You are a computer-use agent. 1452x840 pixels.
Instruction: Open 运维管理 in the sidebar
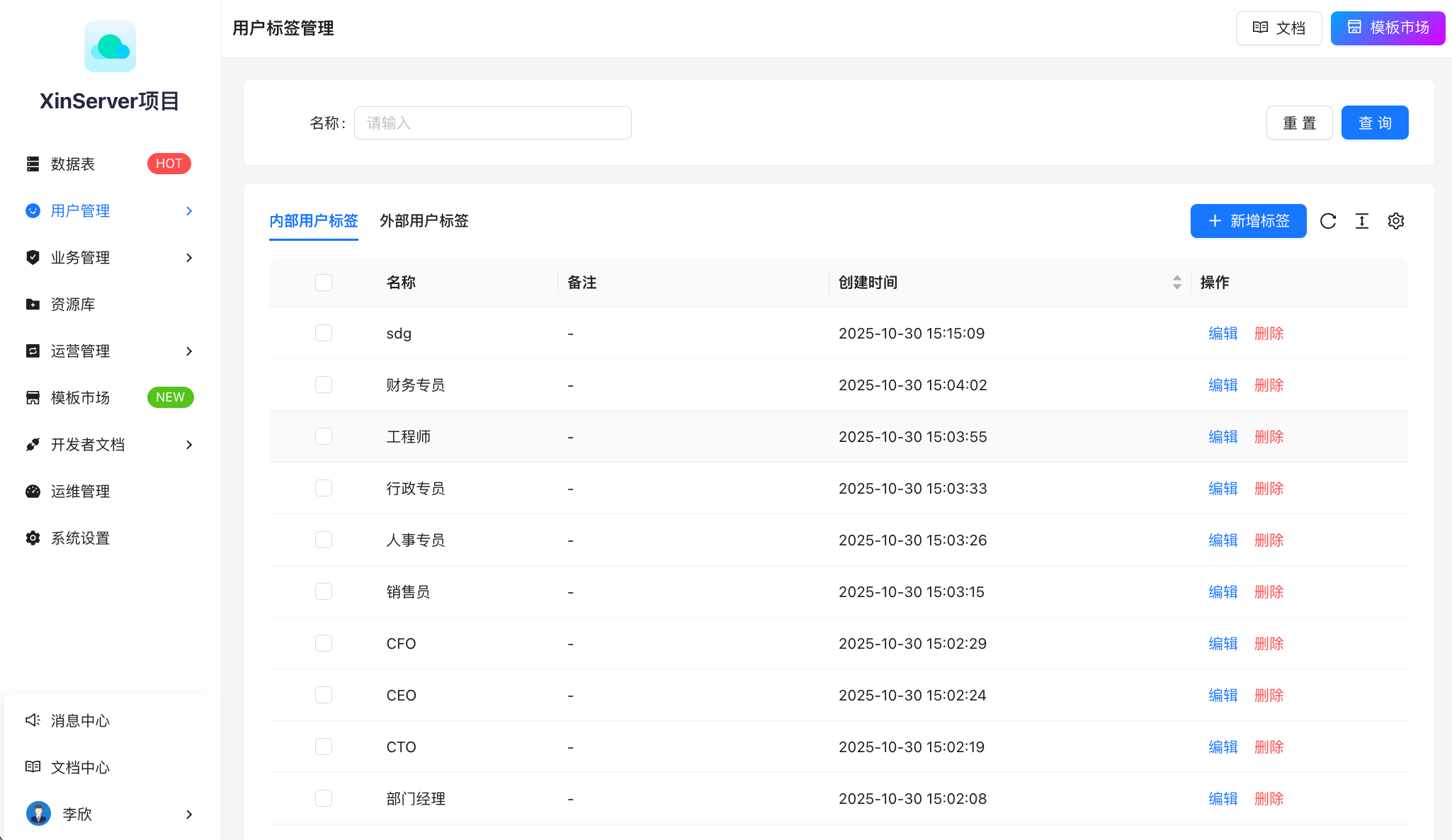[x=79, y=491]
